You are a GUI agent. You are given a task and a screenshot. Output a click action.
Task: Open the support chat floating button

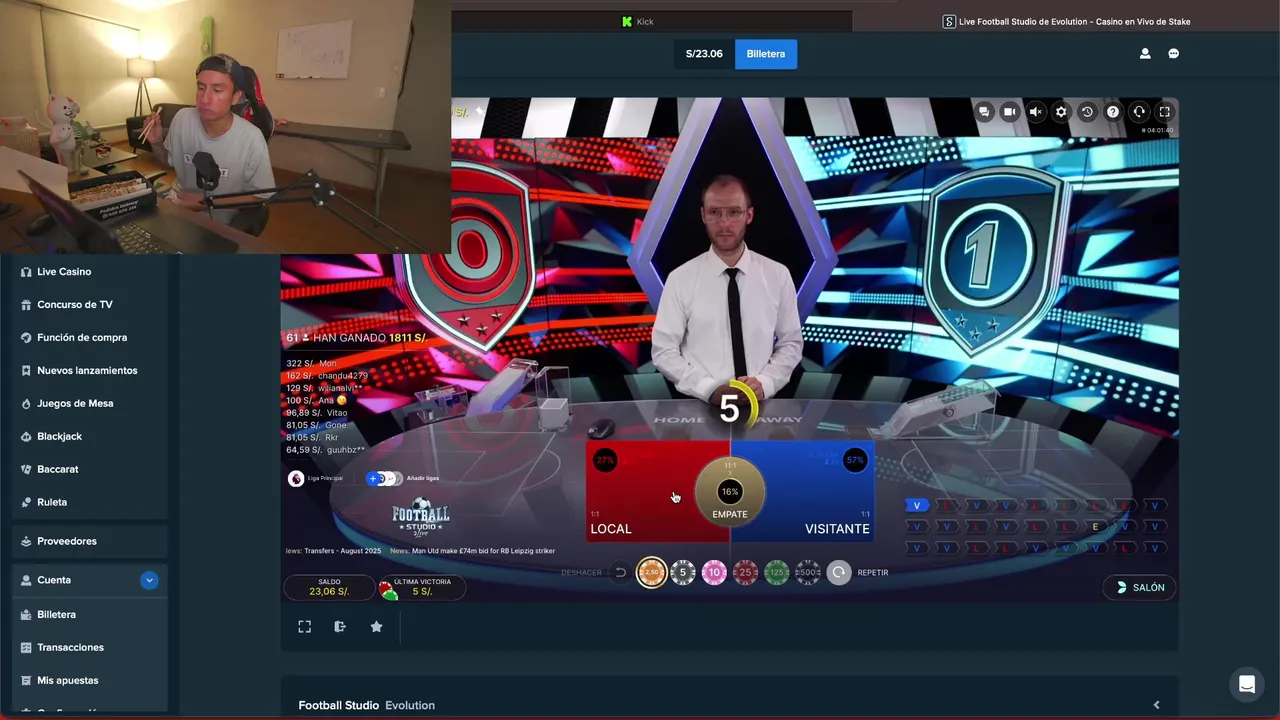[x=1247, y=684]
